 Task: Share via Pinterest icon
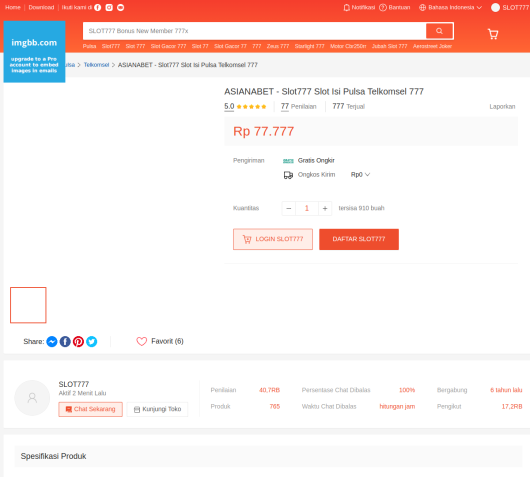point(78,341)
